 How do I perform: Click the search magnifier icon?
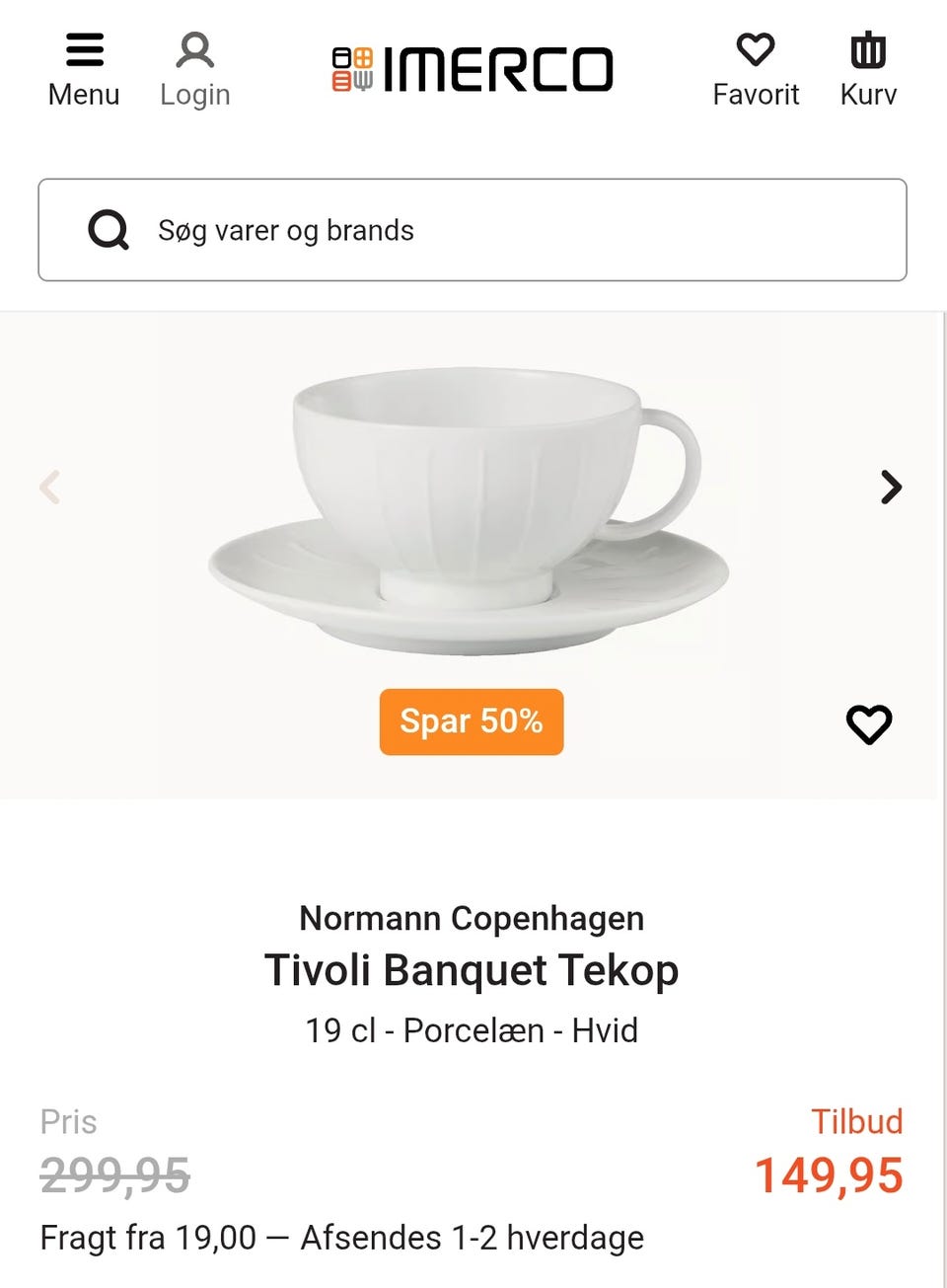point(109,230)
